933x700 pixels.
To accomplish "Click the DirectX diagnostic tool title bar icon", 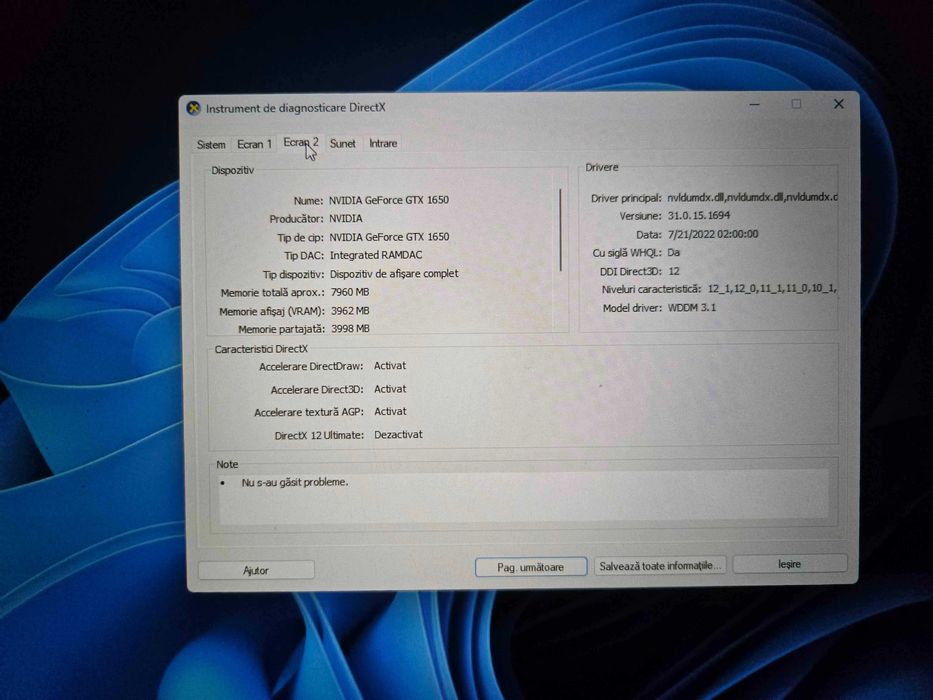I will click(193, 108).
